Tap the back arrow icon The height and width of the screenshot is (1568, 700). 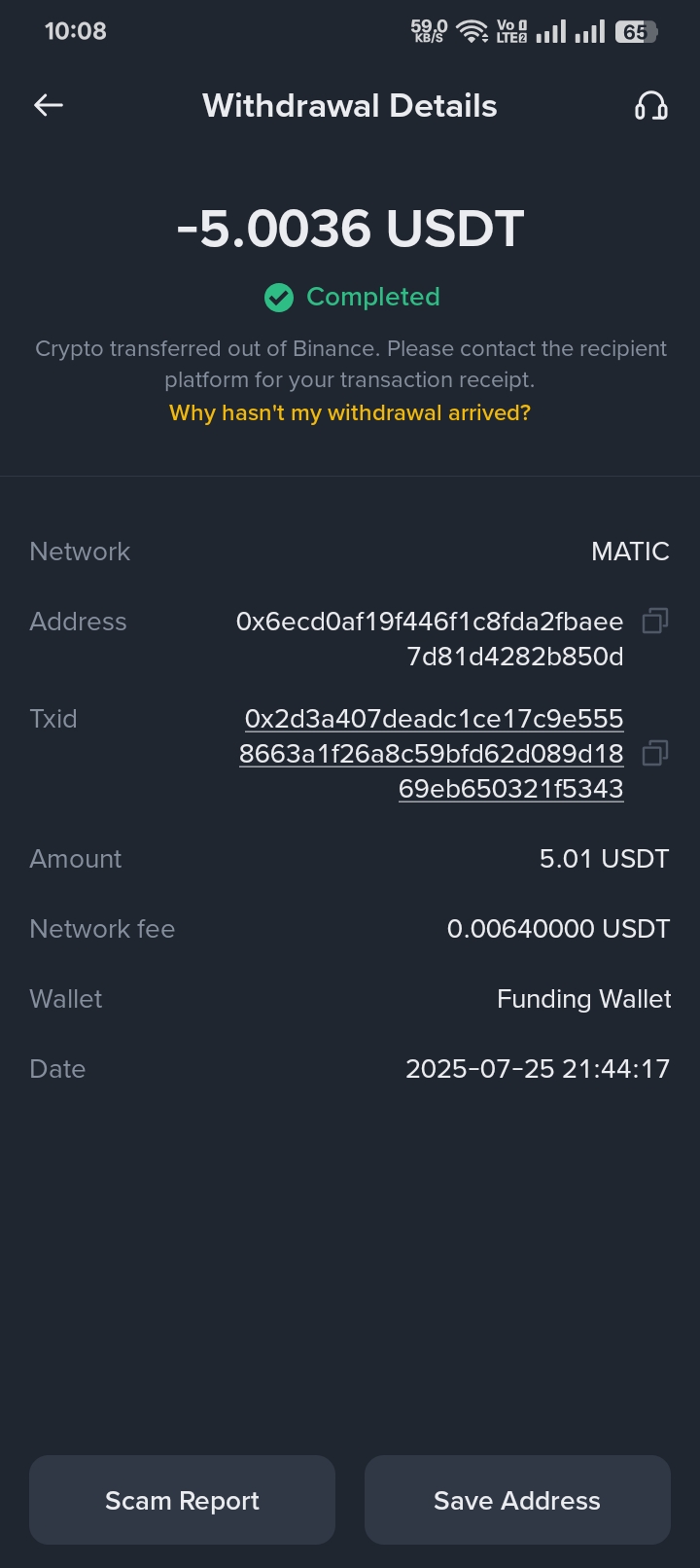click(x=49, y=105)
